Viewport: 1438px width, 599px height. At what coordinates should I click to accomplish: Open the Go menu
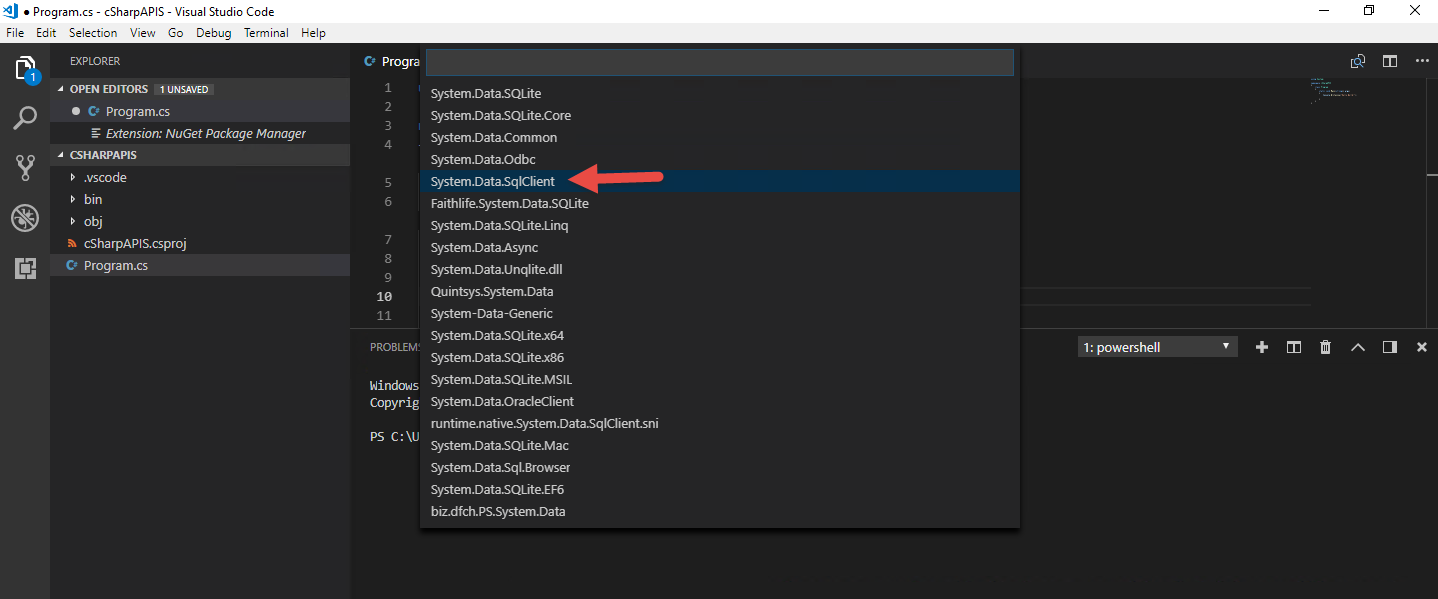point(176,33)
